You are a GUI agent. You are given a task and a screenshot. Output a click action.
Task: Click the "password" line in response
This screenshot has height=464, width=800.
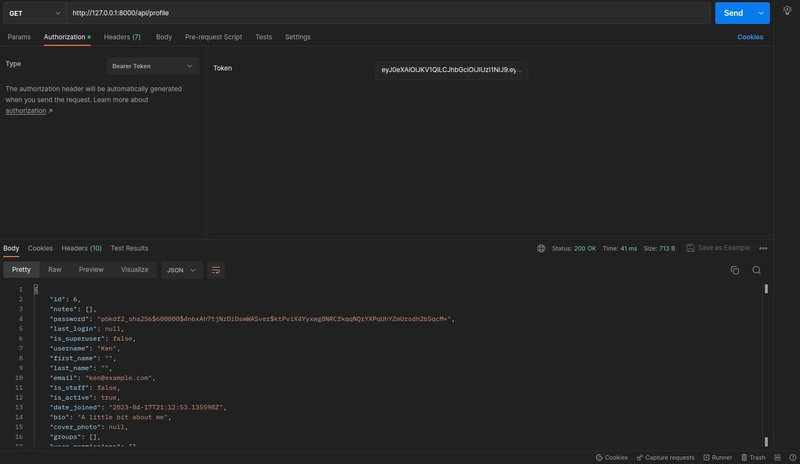[x=252, y=319]
